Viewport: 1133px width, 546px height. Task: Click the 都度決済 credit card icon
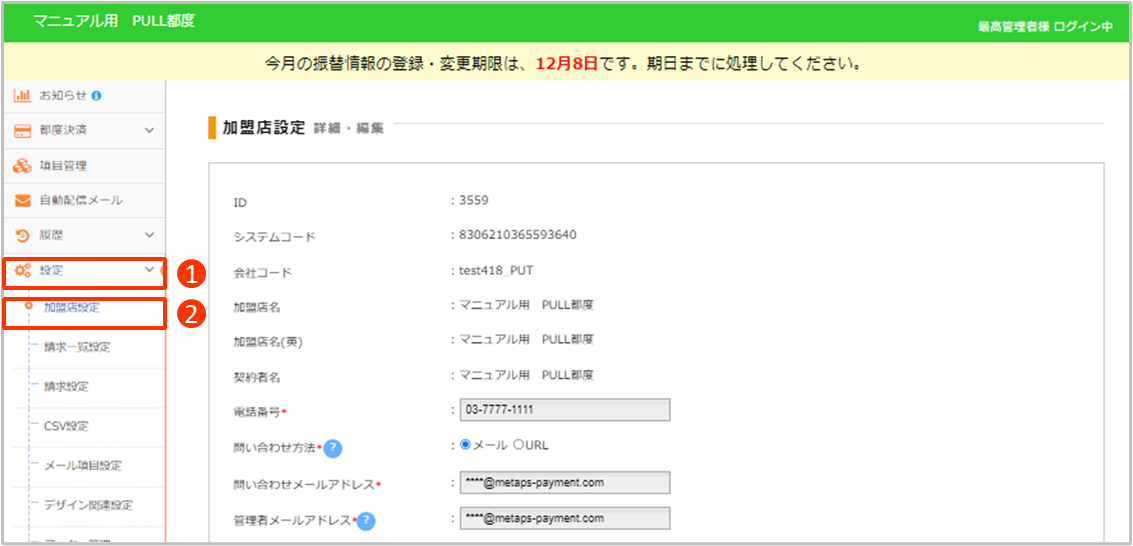[x=22, y=131]
